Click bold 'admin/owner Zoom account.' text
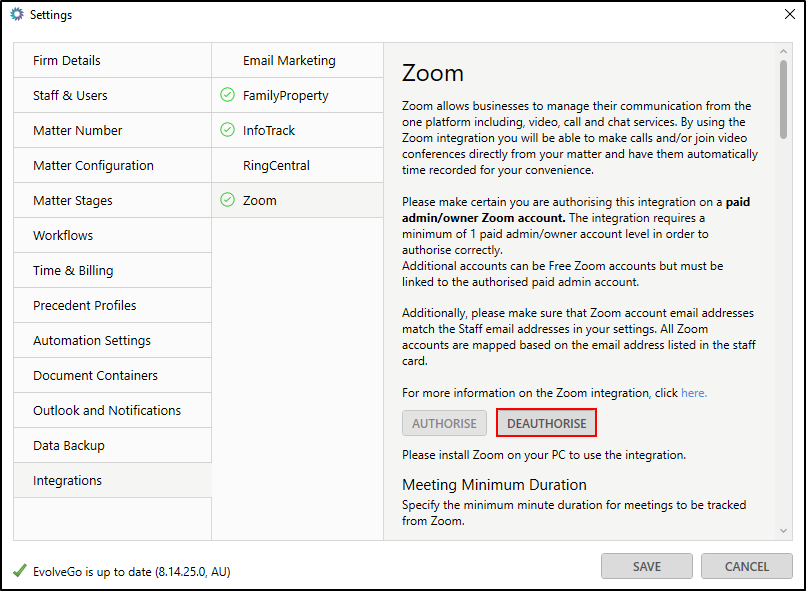 coord(483,218)
